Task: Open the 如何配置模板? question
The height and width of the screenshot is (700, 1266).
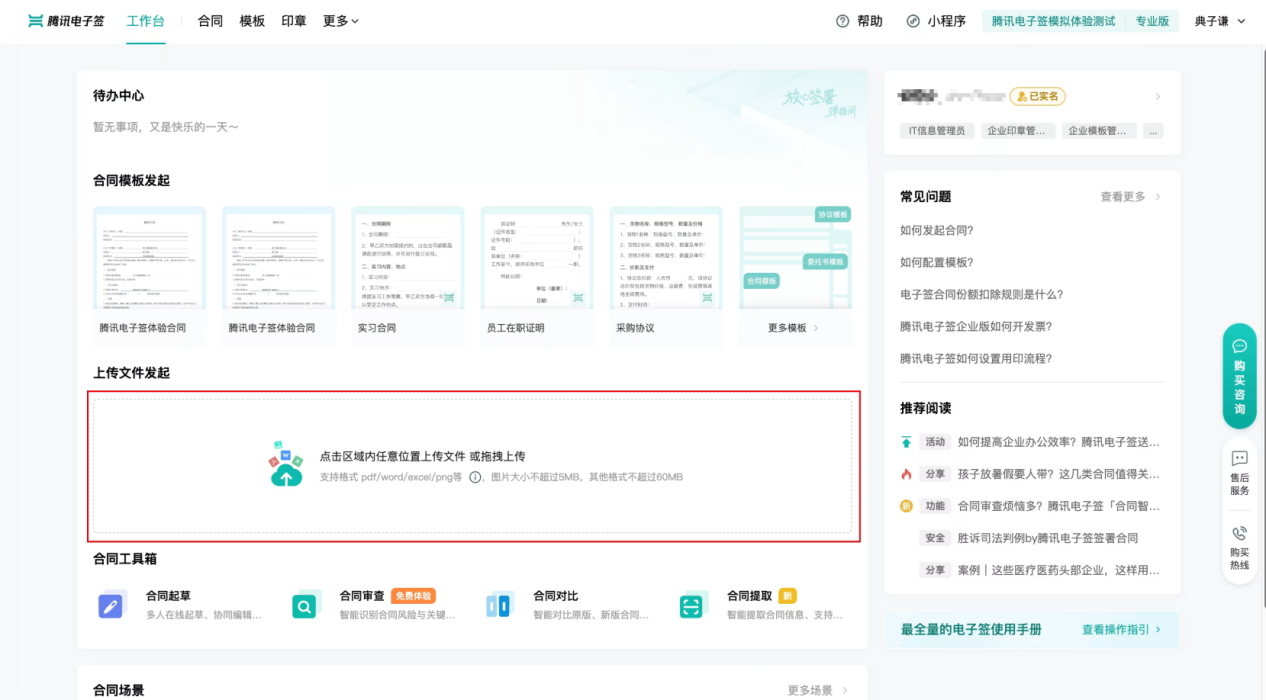Action: pyautogui.click(x=937, y=262)
